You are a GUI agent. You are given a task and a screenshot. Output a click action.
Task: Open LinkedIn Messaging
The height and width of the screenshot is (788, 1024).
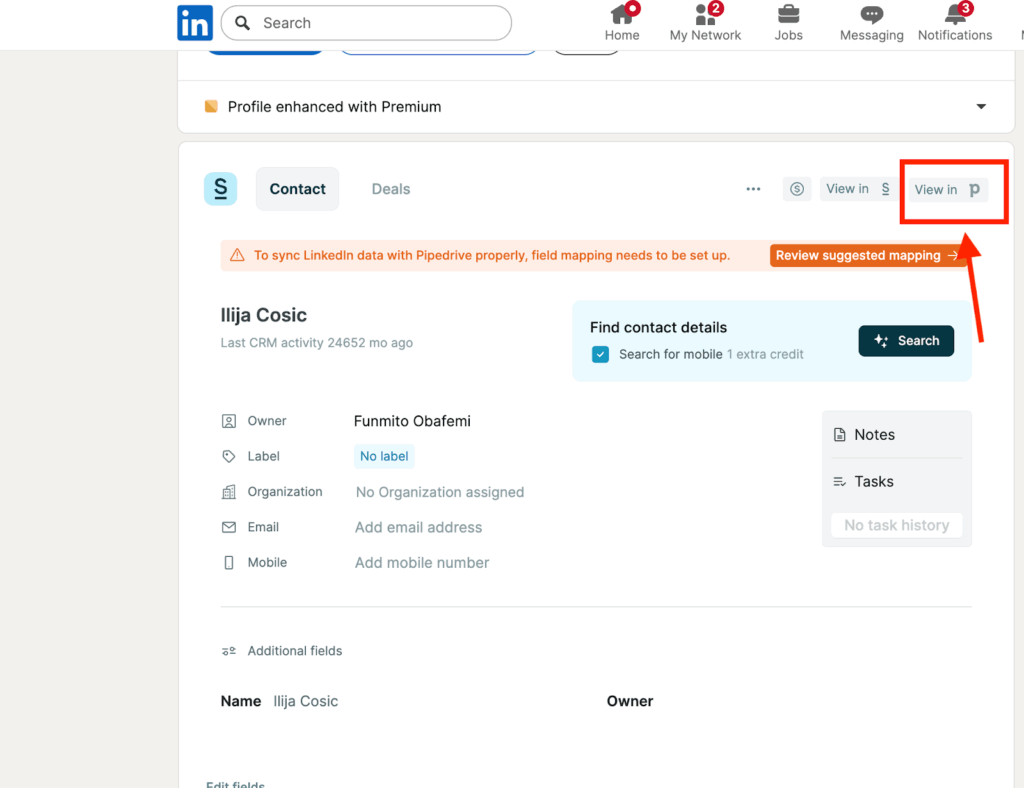[870, 22]
